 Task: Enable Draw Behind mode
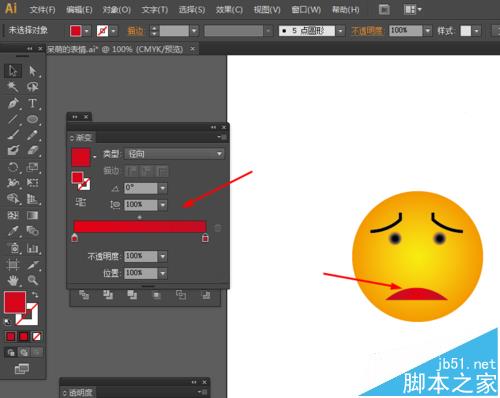click(x=24, y=352)
